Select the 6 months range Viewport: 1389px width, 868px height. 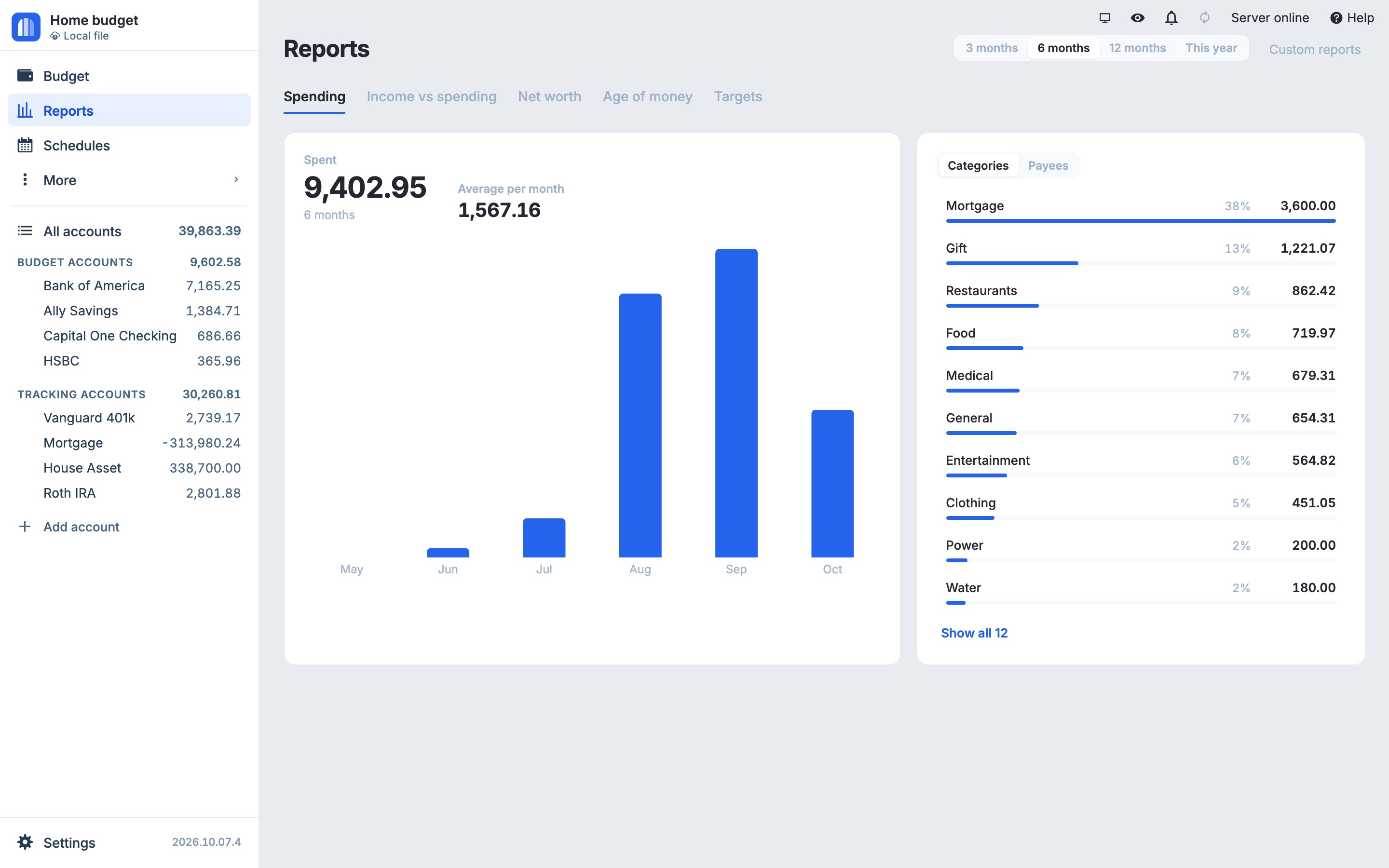click(1063, 48)
